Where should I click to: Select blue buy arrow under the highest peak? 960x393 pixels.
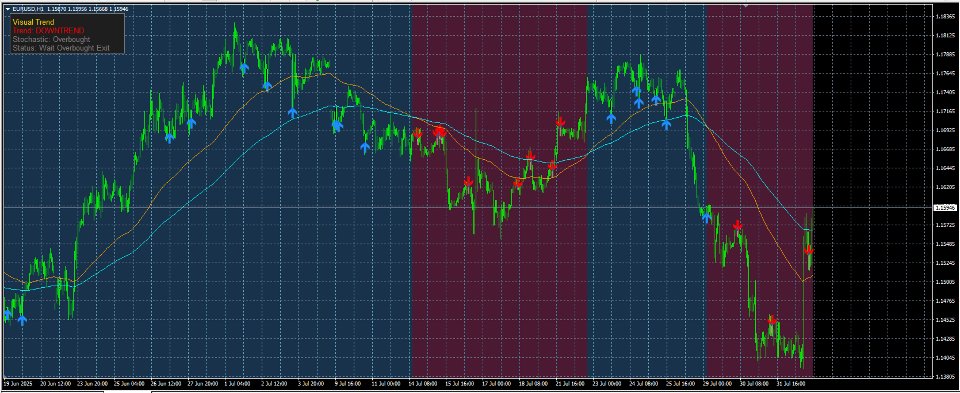point(244,68)
